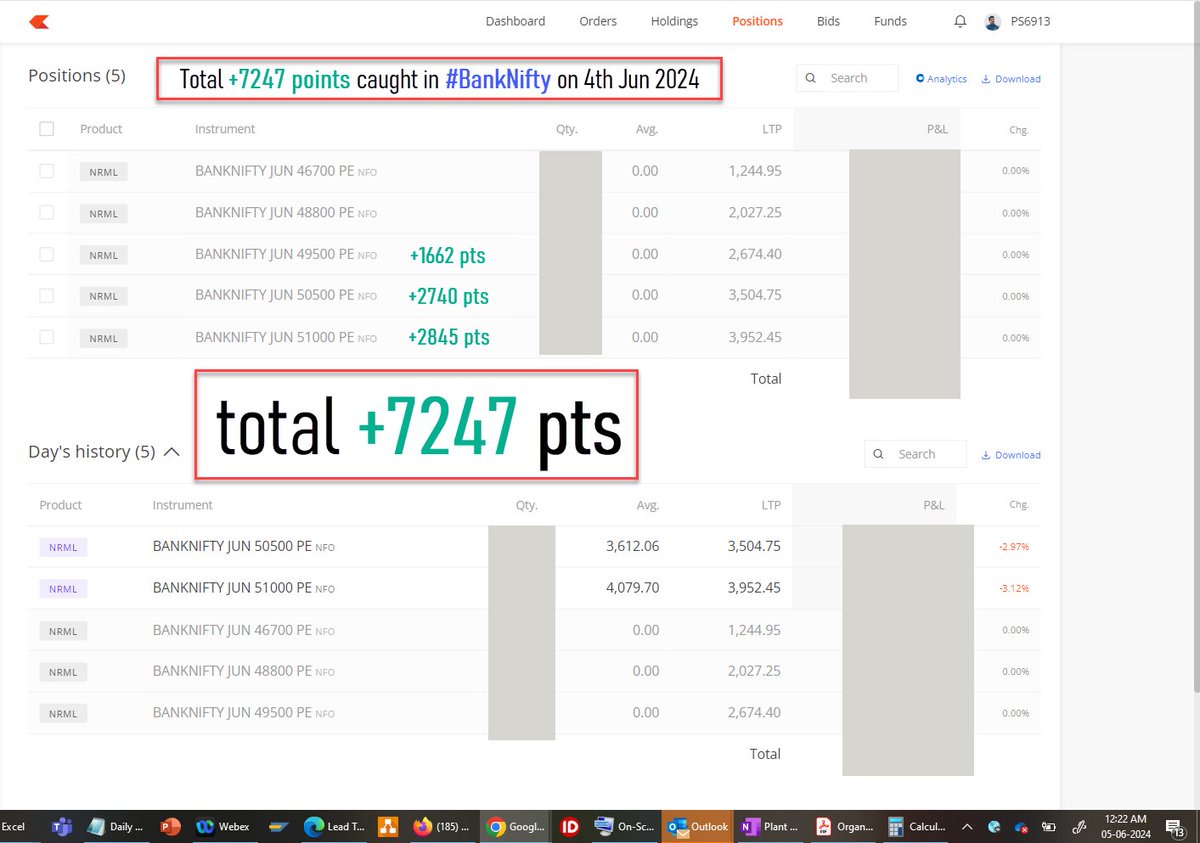Open the Organ... PDF taskbar item
This screenshot has width=1200, height=843.
point(842,827)
